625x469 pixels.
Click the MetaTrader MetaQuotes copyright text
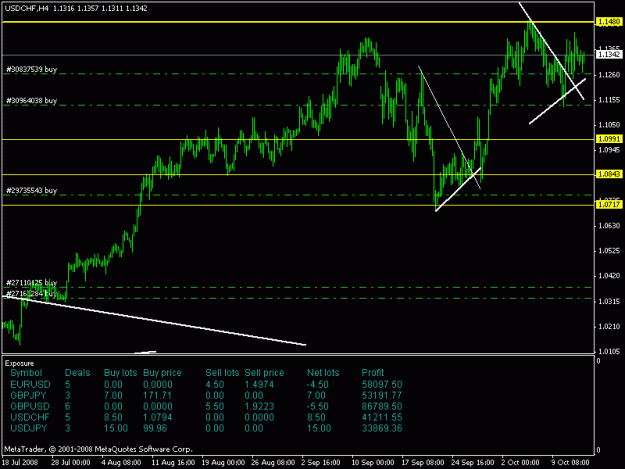tap(98, 449)
